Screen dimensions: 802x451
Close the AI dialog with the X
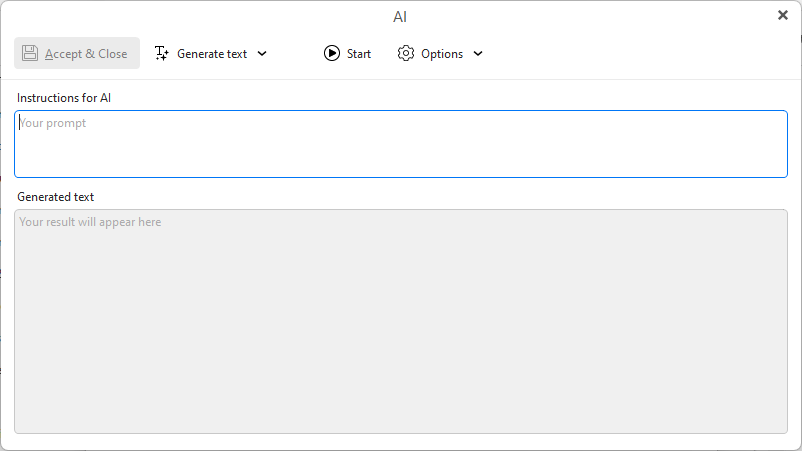coord(783,15)
